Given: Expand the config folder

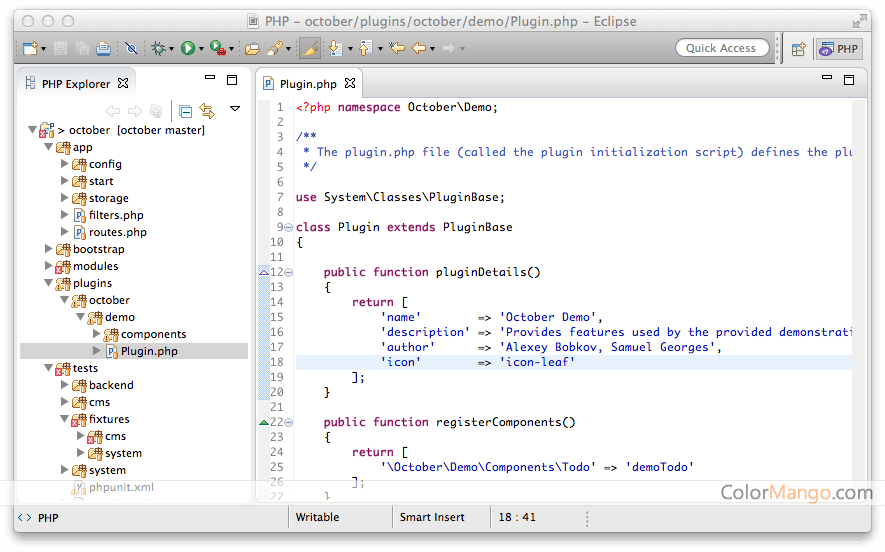Looking at the screenshot, I should (x=64, y=164).
